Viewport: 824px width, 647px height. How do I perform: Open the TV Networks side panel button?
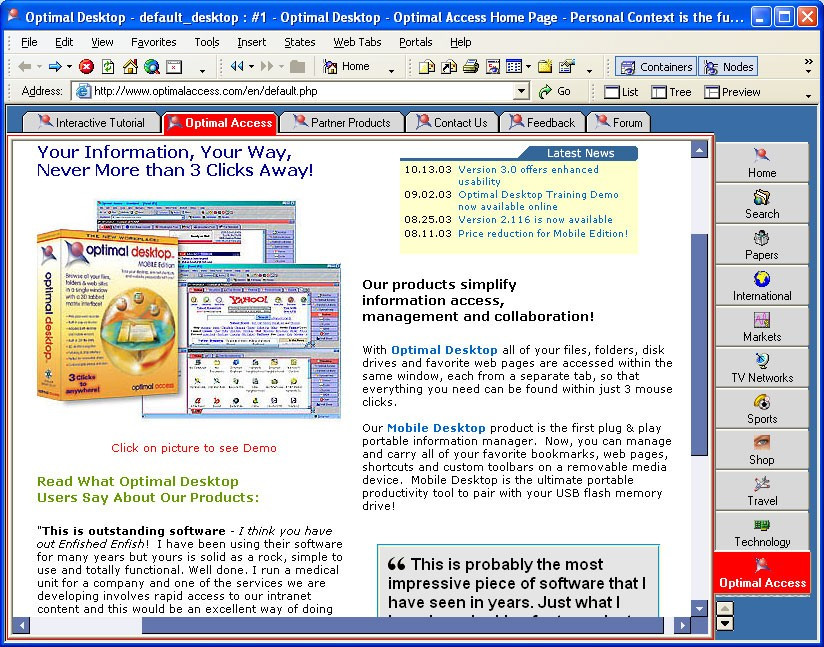pos(762,368)
